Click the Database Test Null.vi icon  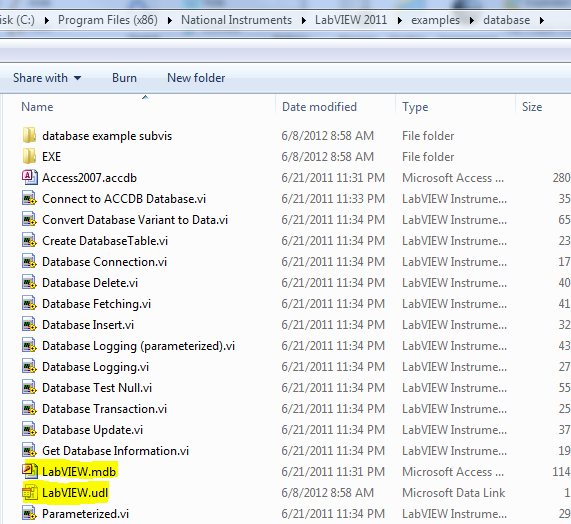[29, 388]
